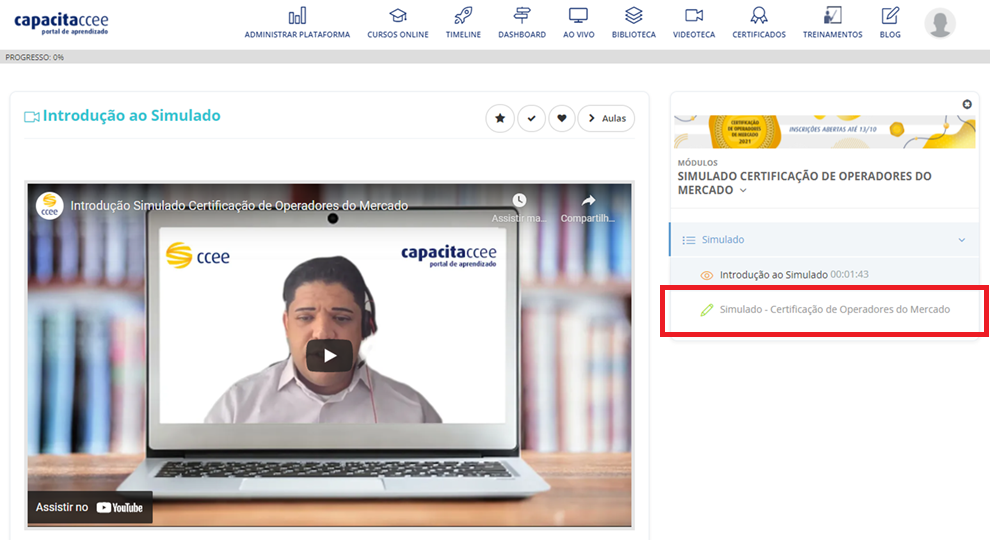This screenshot has width=990, height=540.
Task: Click SIMULADO CERTIFICAÇÃO DE OPERADORES DO MERCADO title
Action: click(x=804, y=183)
